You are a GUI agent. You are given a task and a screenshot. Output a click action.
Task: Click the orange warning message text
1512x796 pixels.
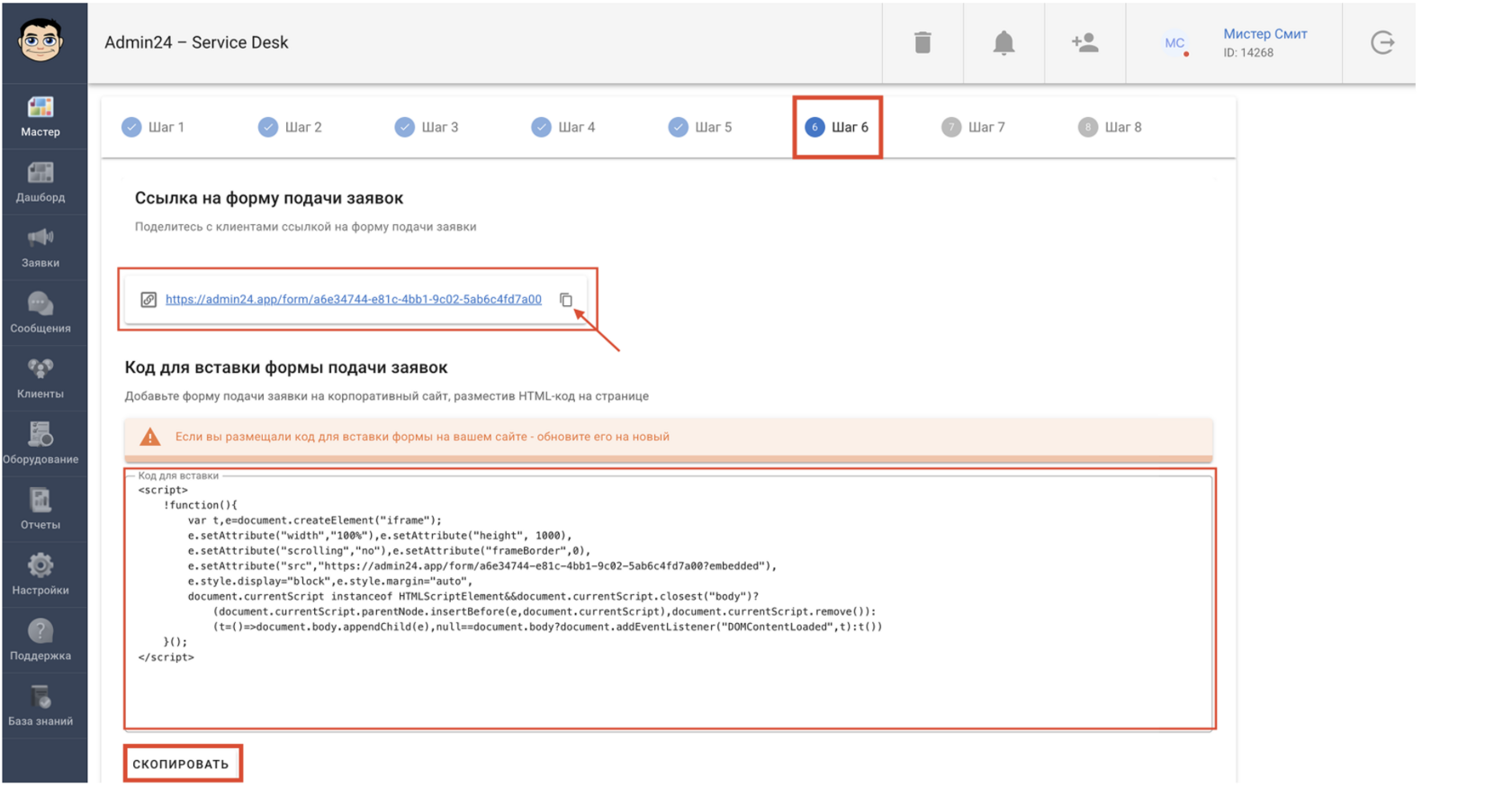click(x=422, y=437)
